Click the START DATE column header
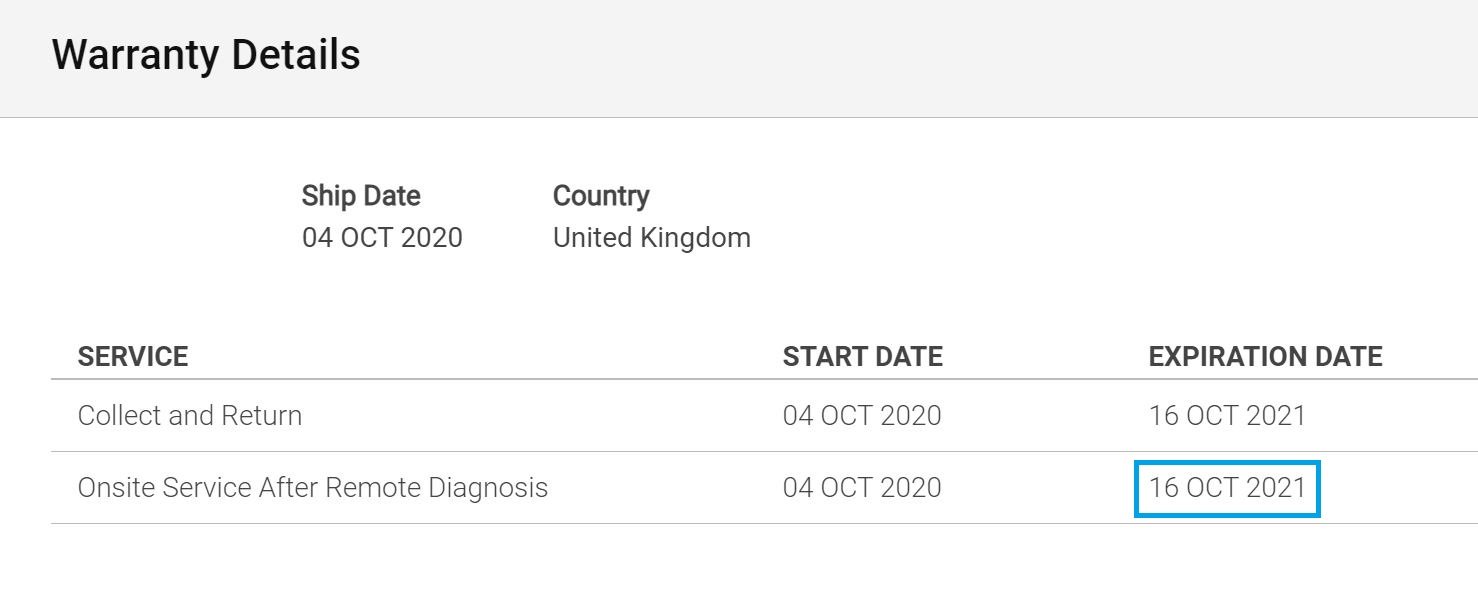Viewport: 1478px width, 596px height. (863, 357)
